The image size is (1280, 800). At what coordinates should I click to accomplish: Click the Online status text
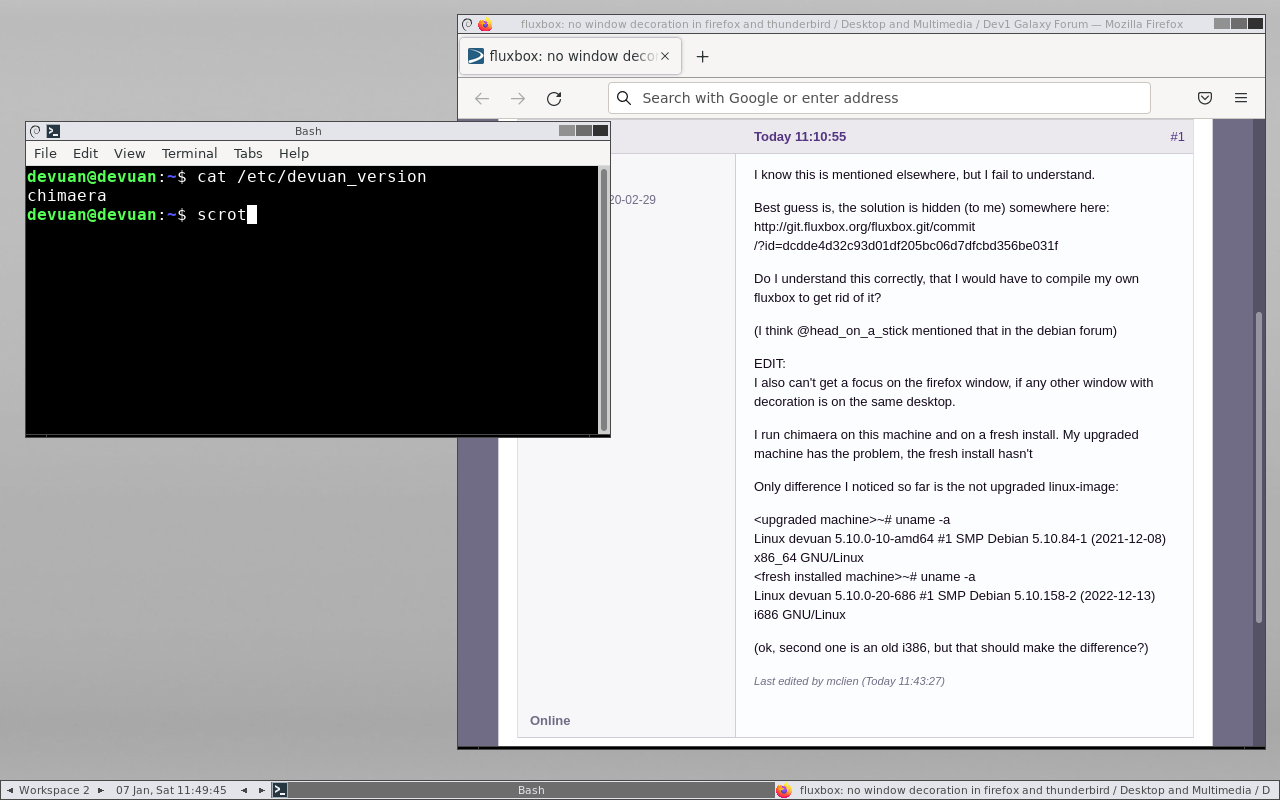[550, 720]
